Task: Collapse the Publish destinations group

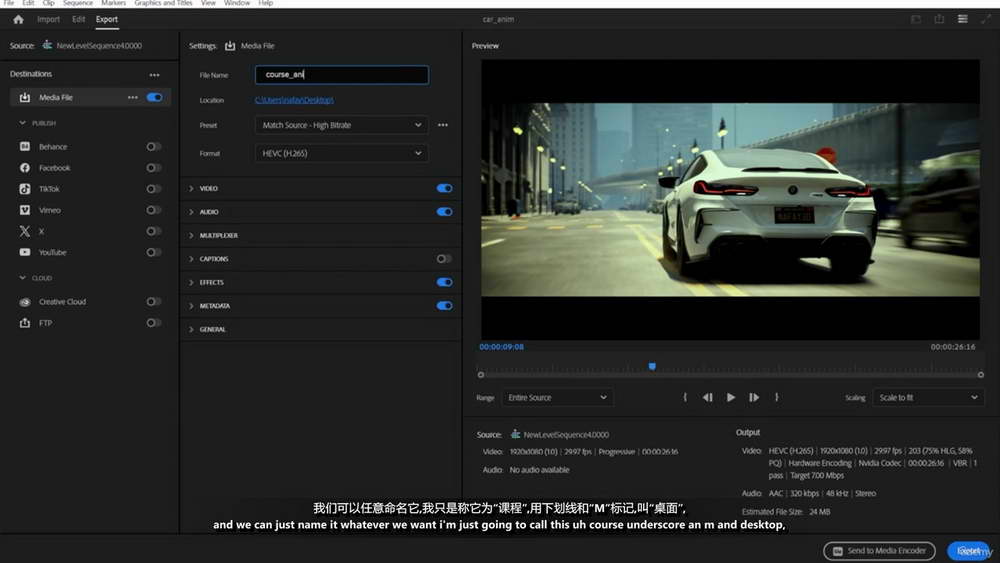Action: [22, 123]
